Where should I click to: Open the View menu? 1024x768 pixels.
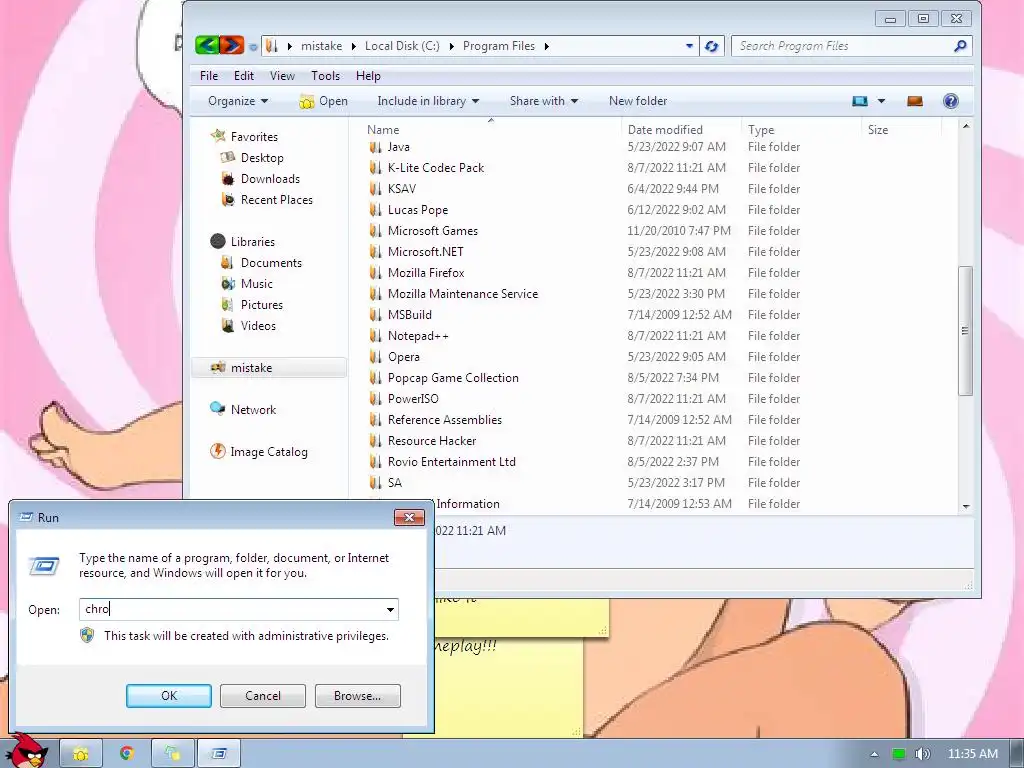(x=282, y=76)
